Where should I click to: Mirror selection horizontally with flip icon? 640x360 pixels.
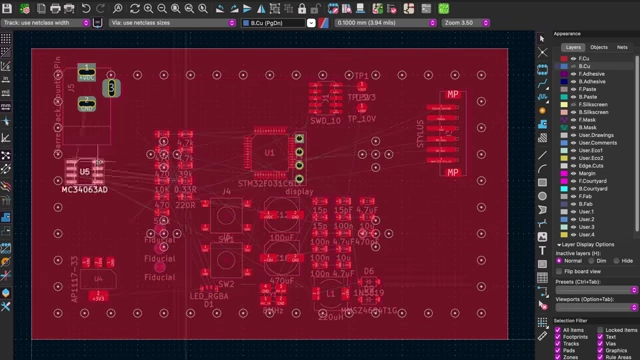[x=261, y=8]
